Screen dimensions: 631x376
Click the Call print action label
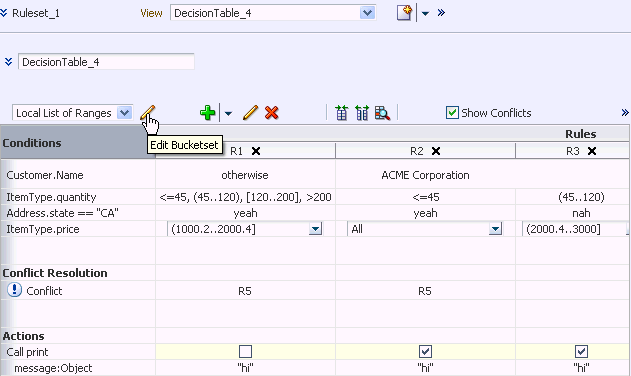[x=27, y=352]
